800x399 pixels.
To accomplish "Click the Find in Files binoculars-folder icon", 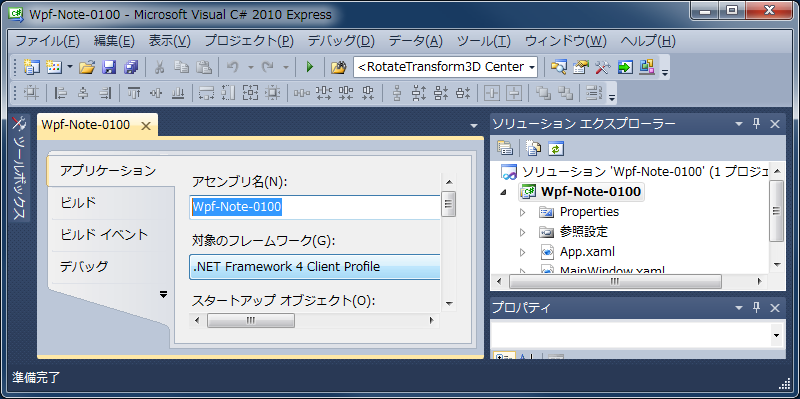I will pos(338,67).
